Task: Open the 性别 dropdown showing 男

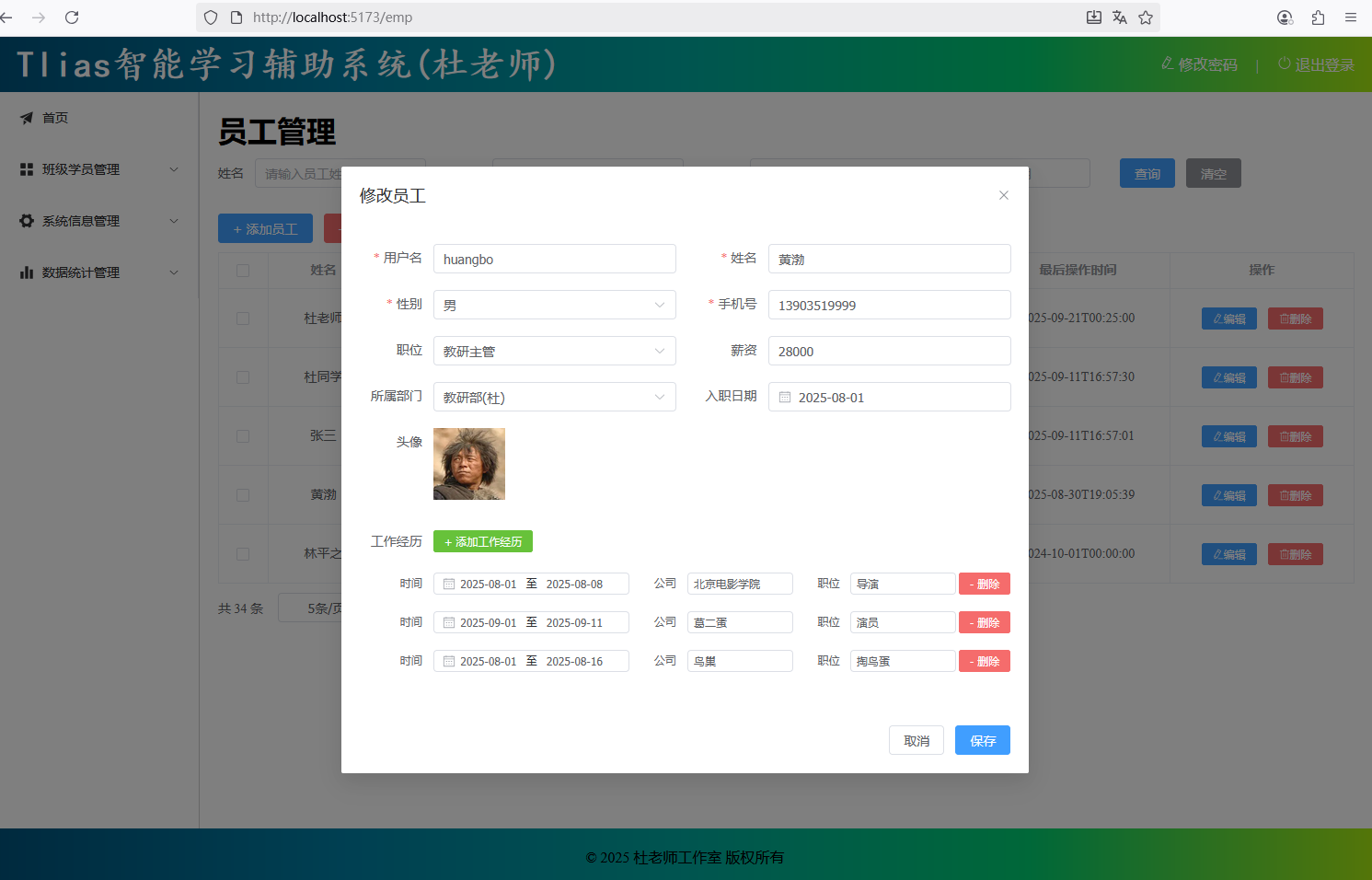Action: click(x=554, y=305)
